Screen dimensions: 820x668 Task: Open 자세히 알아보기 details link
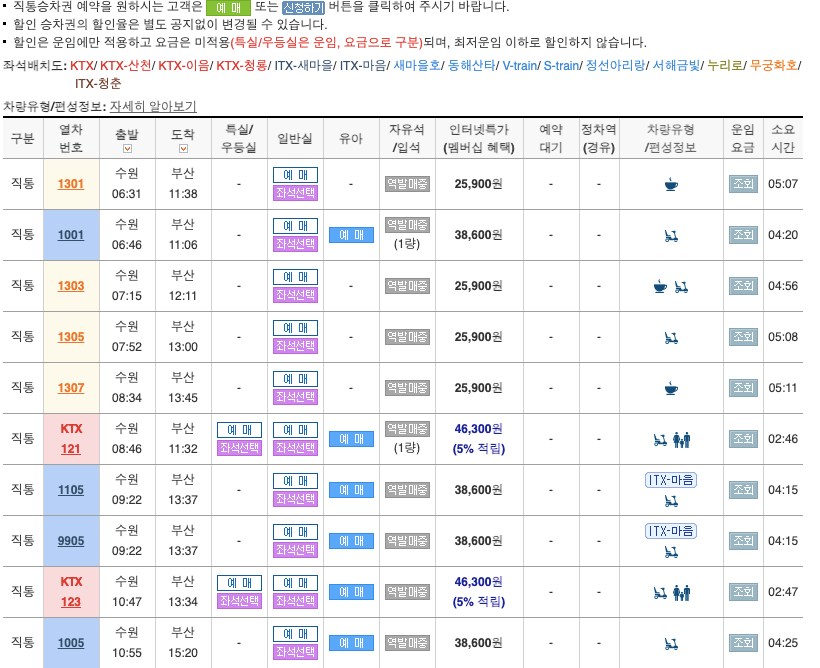point(153,106)
